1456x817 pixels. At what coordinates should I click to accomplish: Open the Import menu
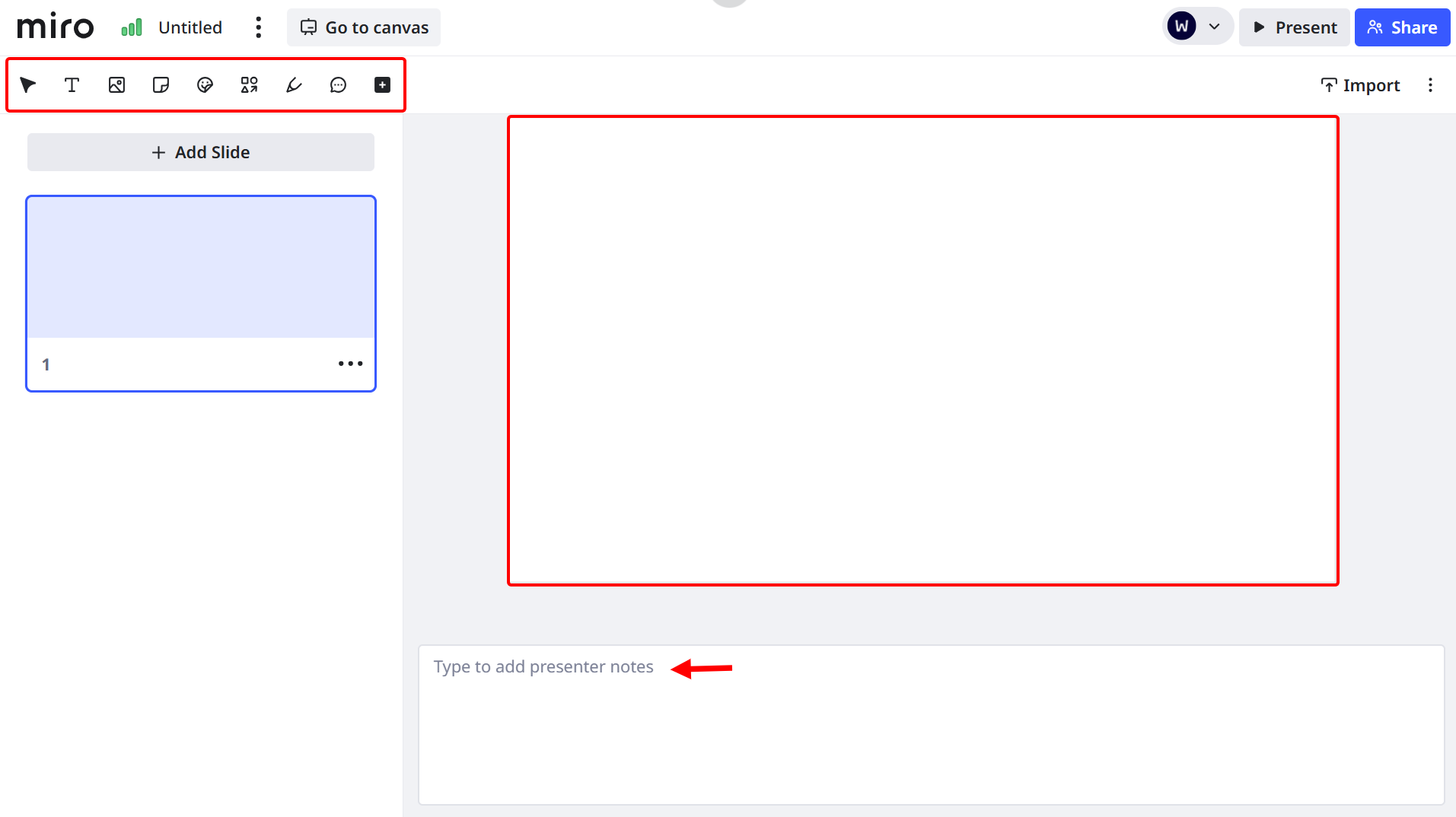coord(1359,84)
